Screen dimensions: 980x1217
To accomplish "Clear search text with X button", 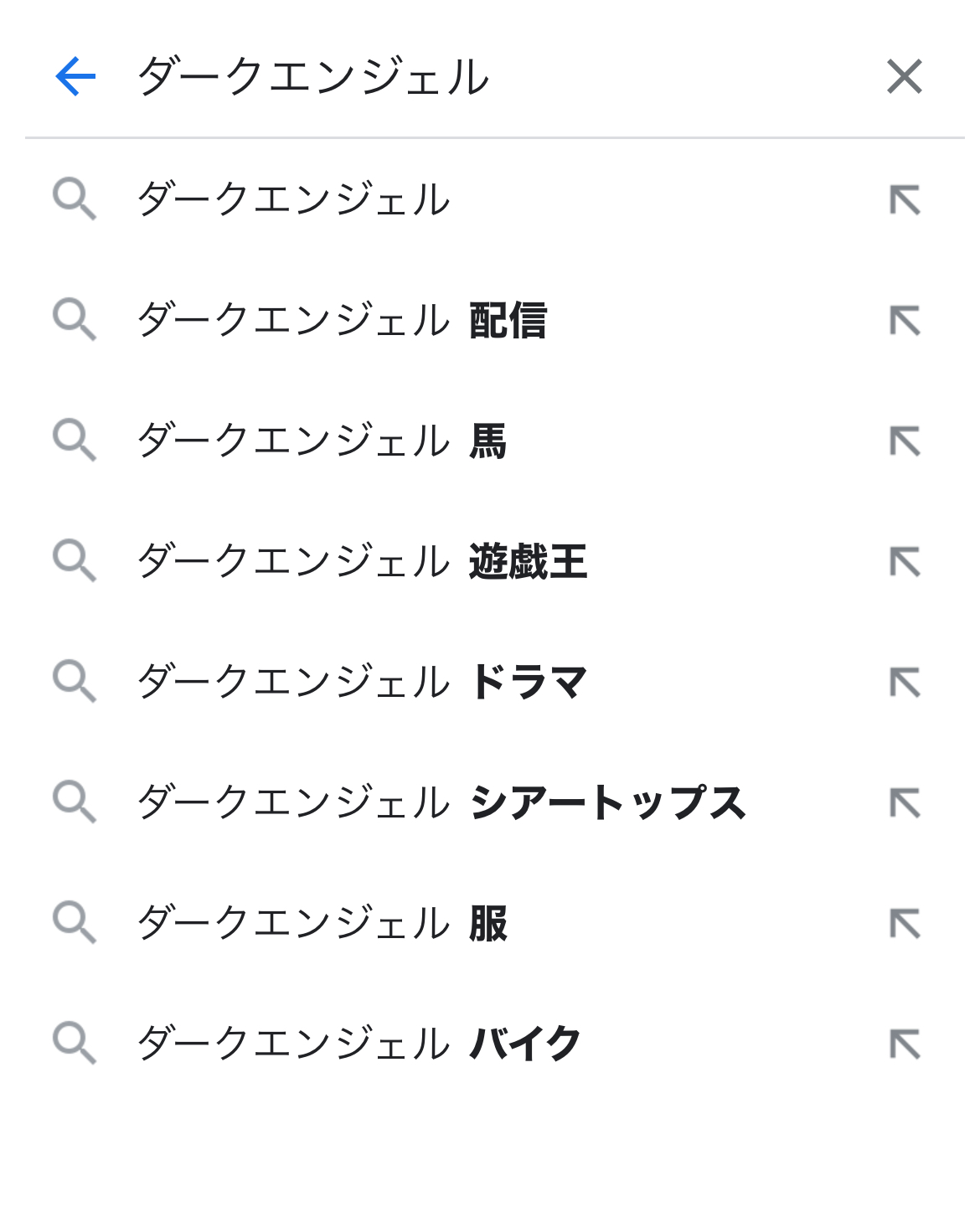I will (904, 77).
